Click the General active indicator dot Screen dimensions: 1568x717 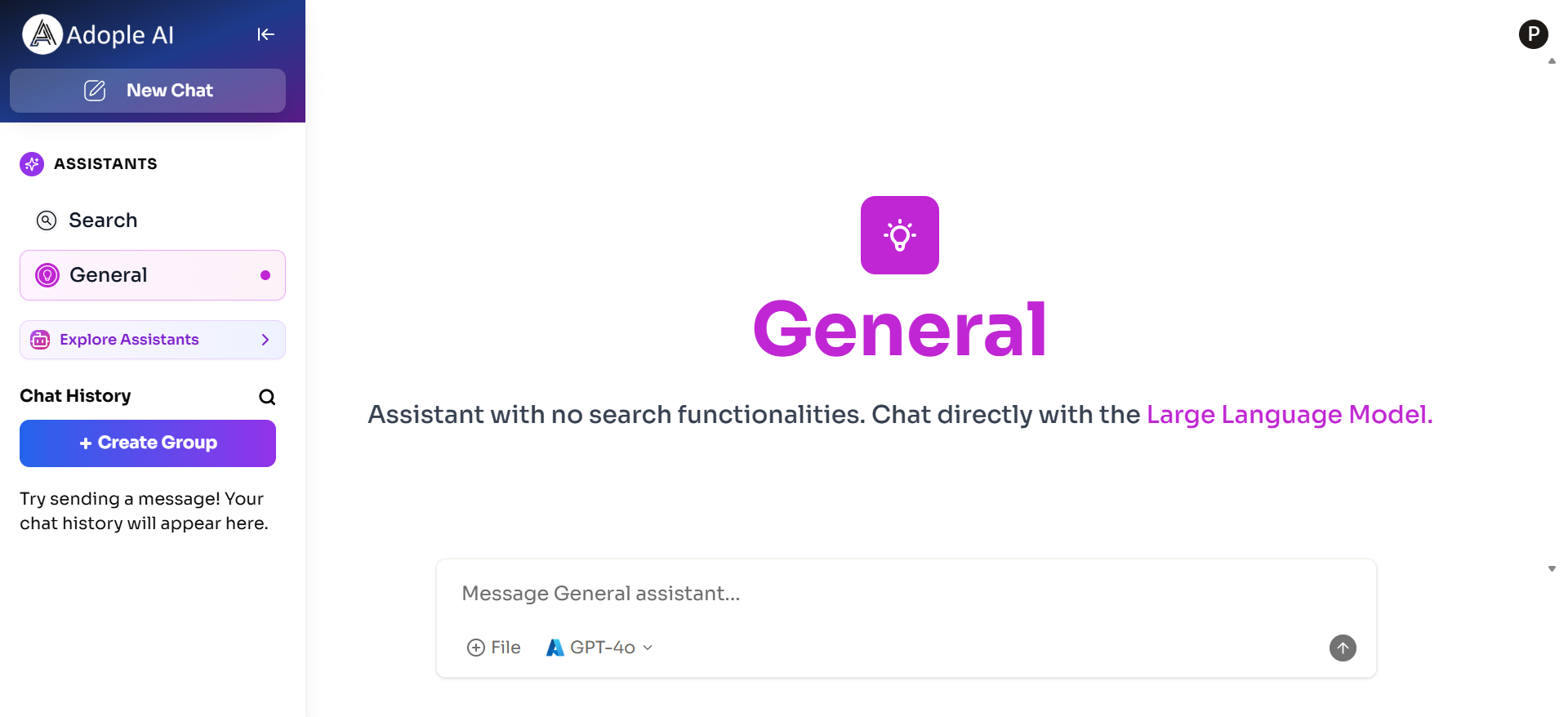(x=265, y=275)
